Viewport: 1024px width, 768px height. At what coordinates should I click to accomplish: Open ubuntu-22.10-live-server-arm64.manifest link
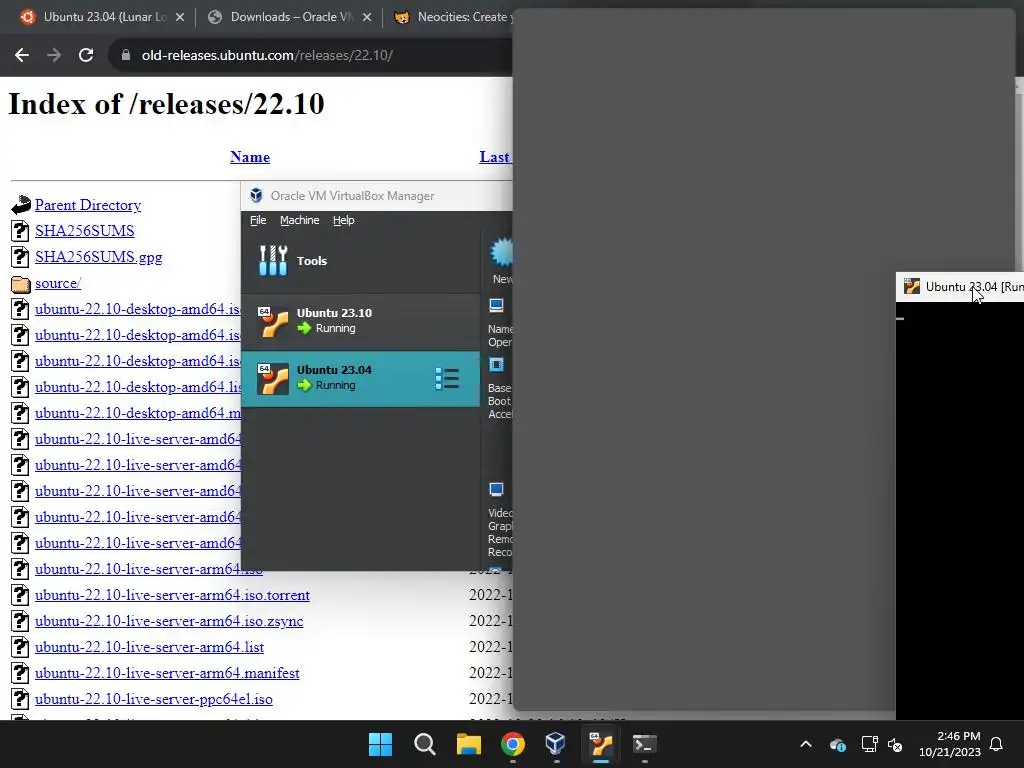click(x=167, y=673)
